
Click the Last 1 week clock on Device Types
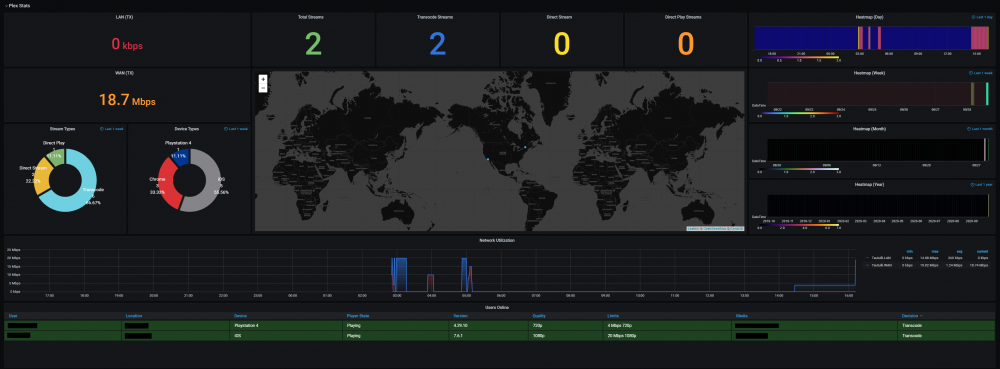coord(236,129)
